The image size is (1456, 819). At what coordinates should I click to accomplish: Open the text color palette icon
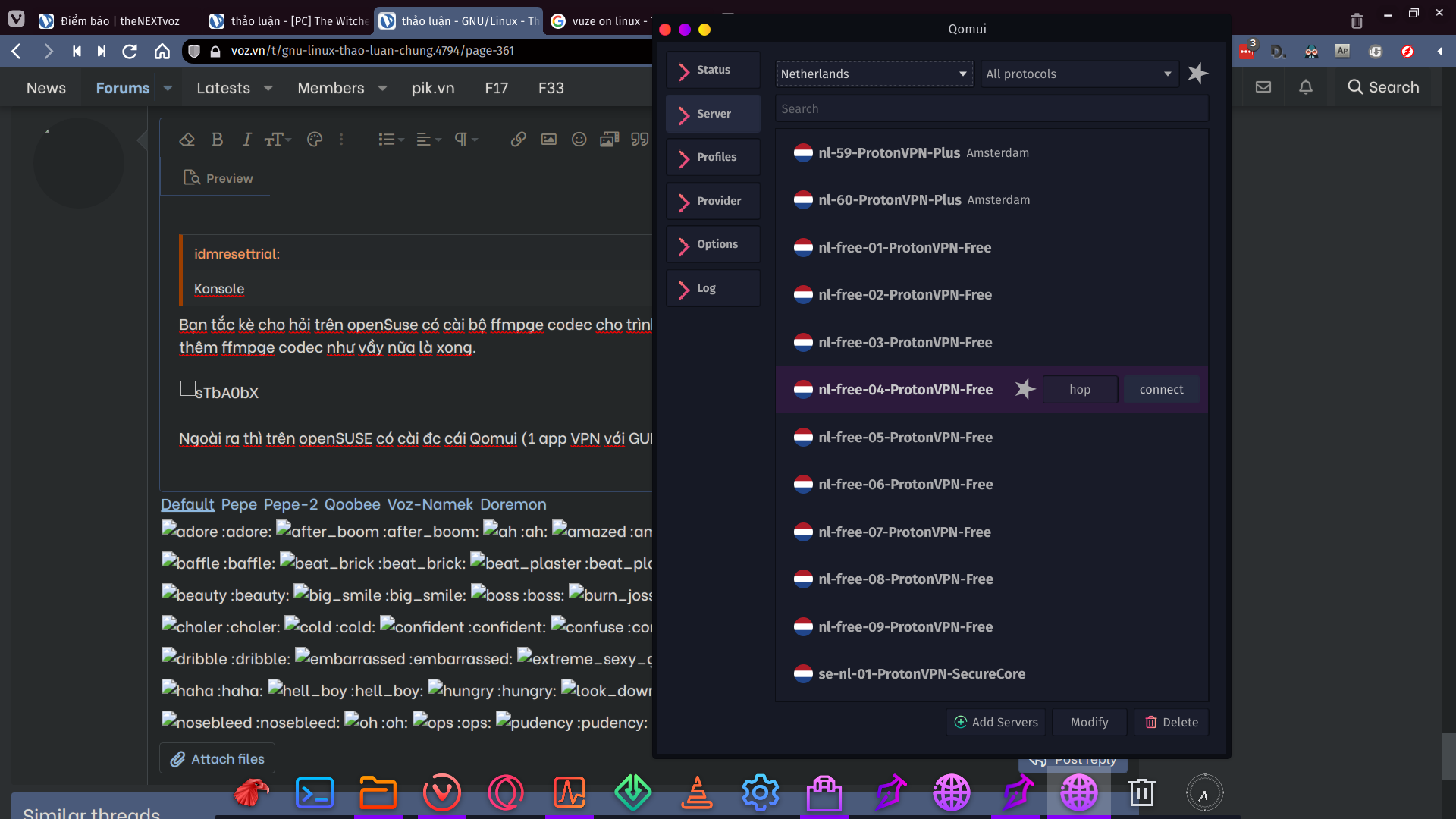pyautogui.click(x=315, y=139)
